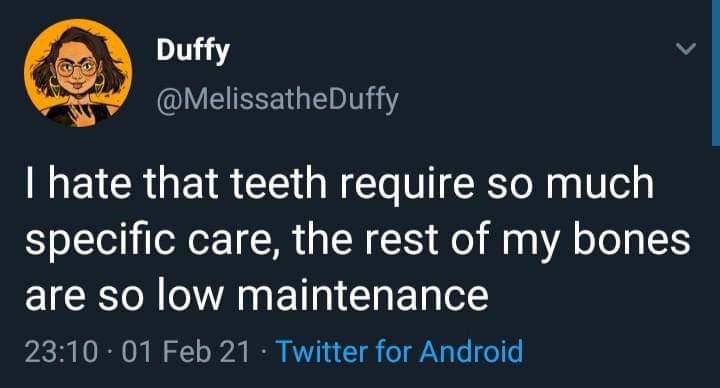This screenshot has height=388, width=720.
Task: Grab the blue scrollbar on right edge
Action: pos(716,73)
